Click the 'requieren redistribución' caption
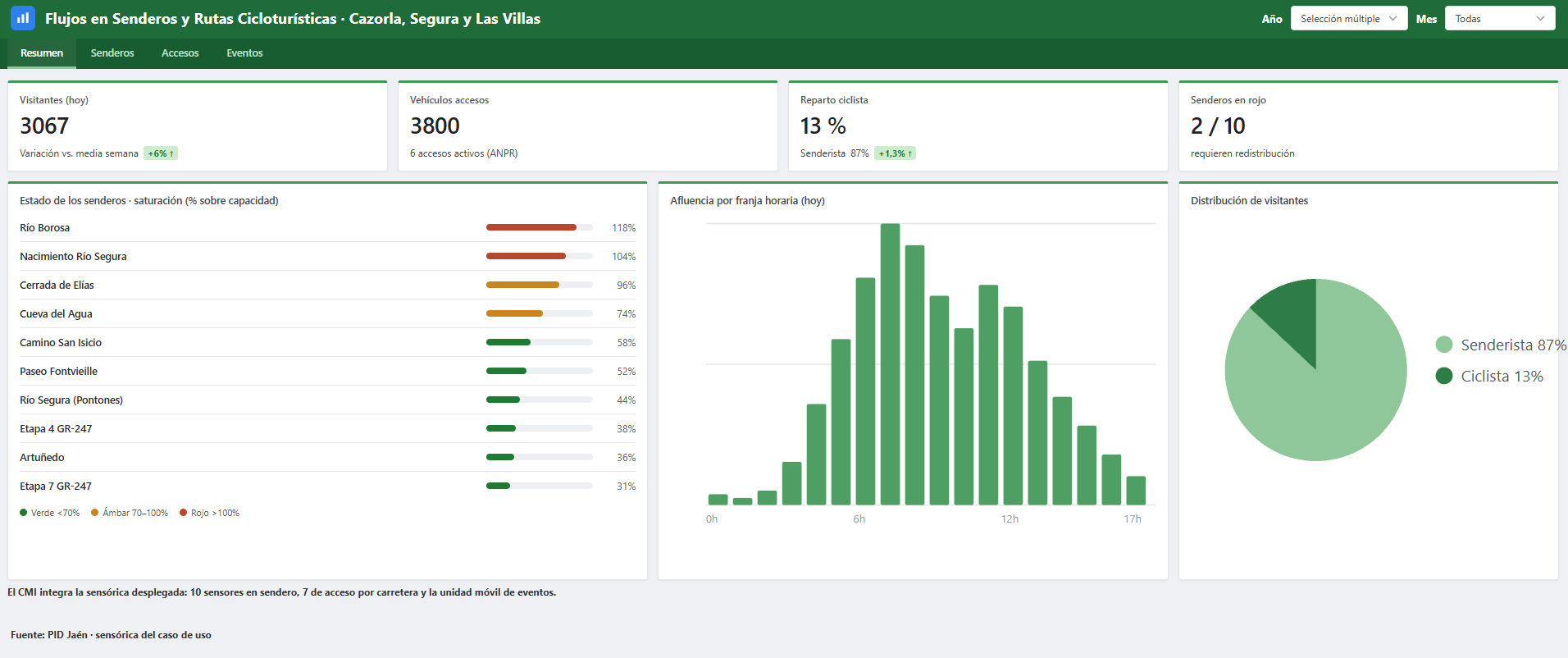 (1242, 153)
